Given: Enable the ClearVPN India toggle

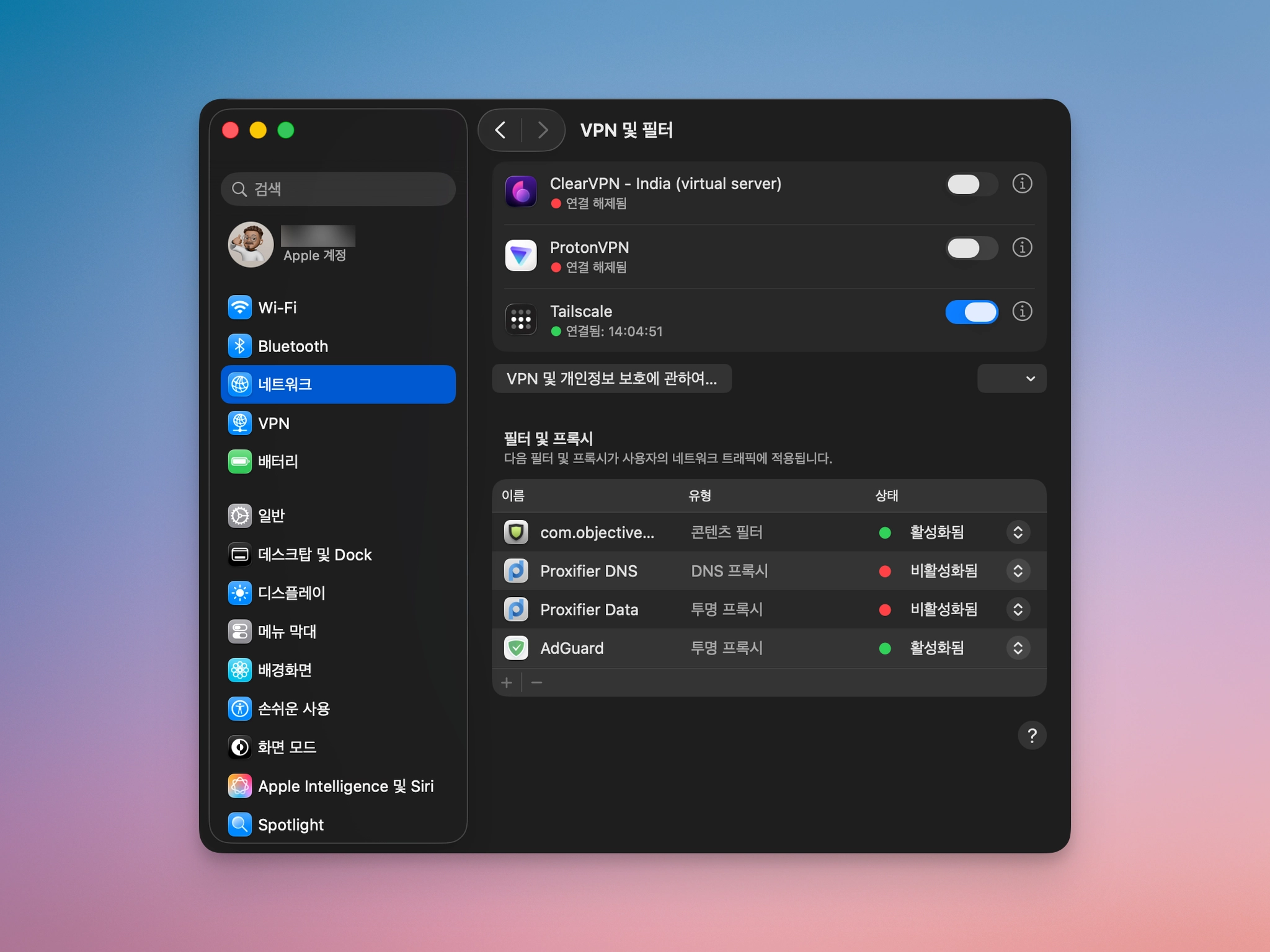Looking at the screenshot, I should pyautogui.click(x=971, y=185).
